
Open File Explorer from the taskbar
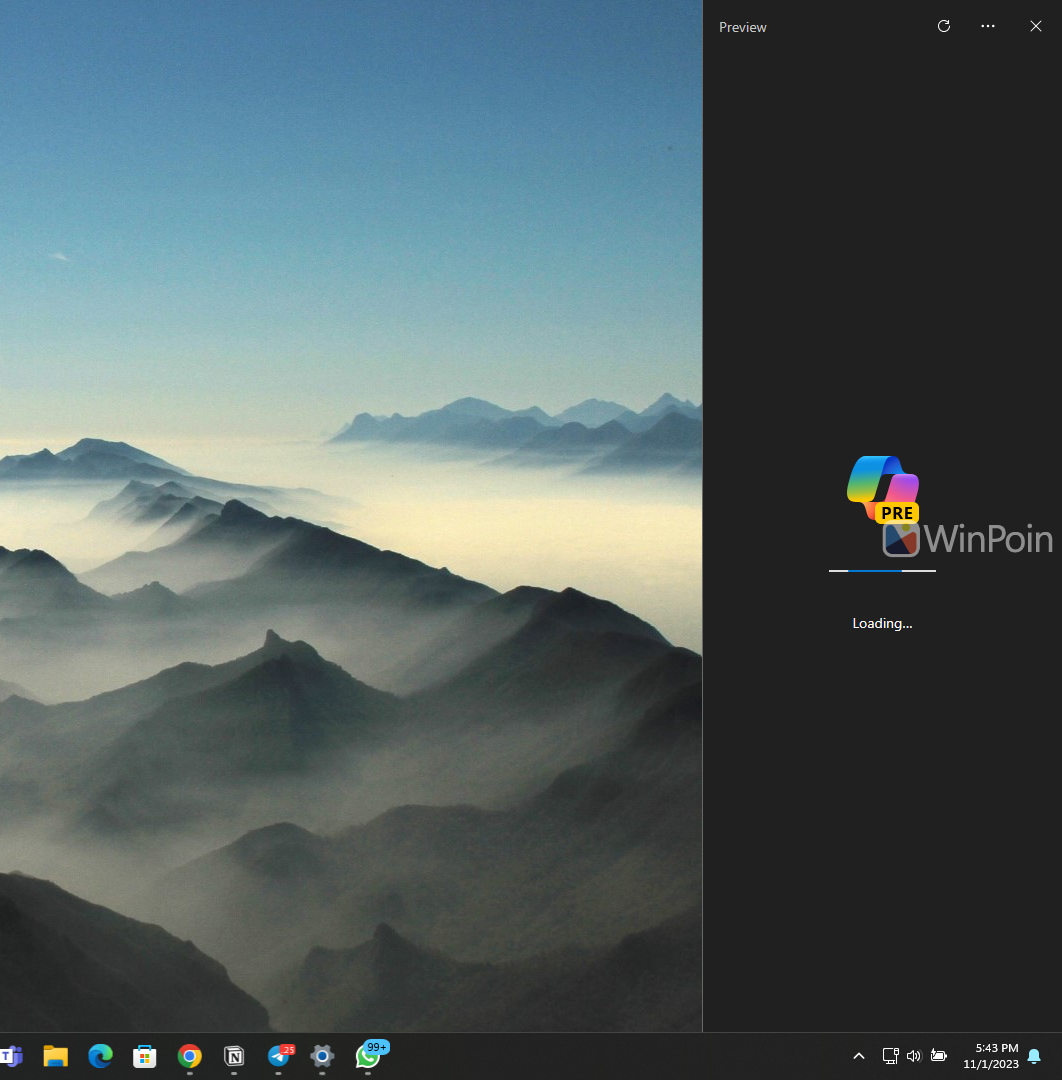click(55, 1056)
